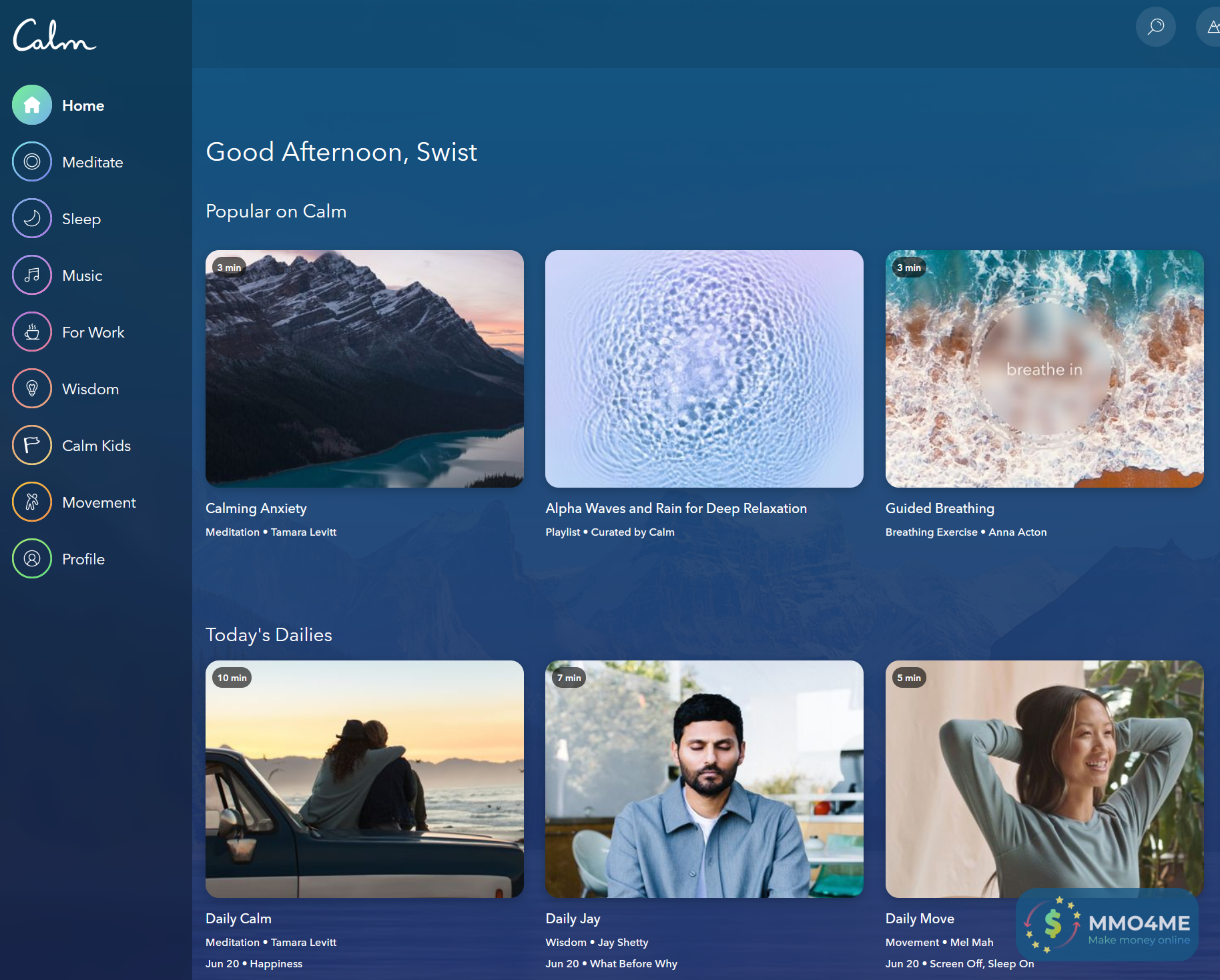Click 'Jun 20 • Happiness' text
This screenshot has width=1220, height=980.
[254, 964]
